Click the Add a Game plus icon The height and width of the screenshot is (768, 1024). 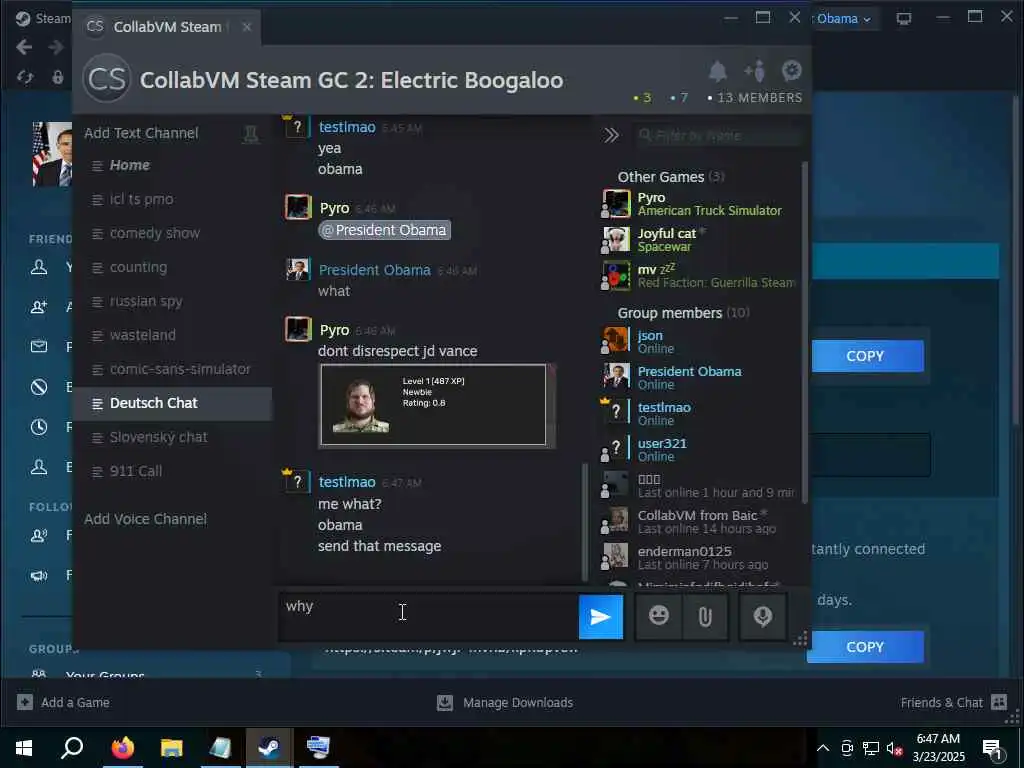coord(25,702)
